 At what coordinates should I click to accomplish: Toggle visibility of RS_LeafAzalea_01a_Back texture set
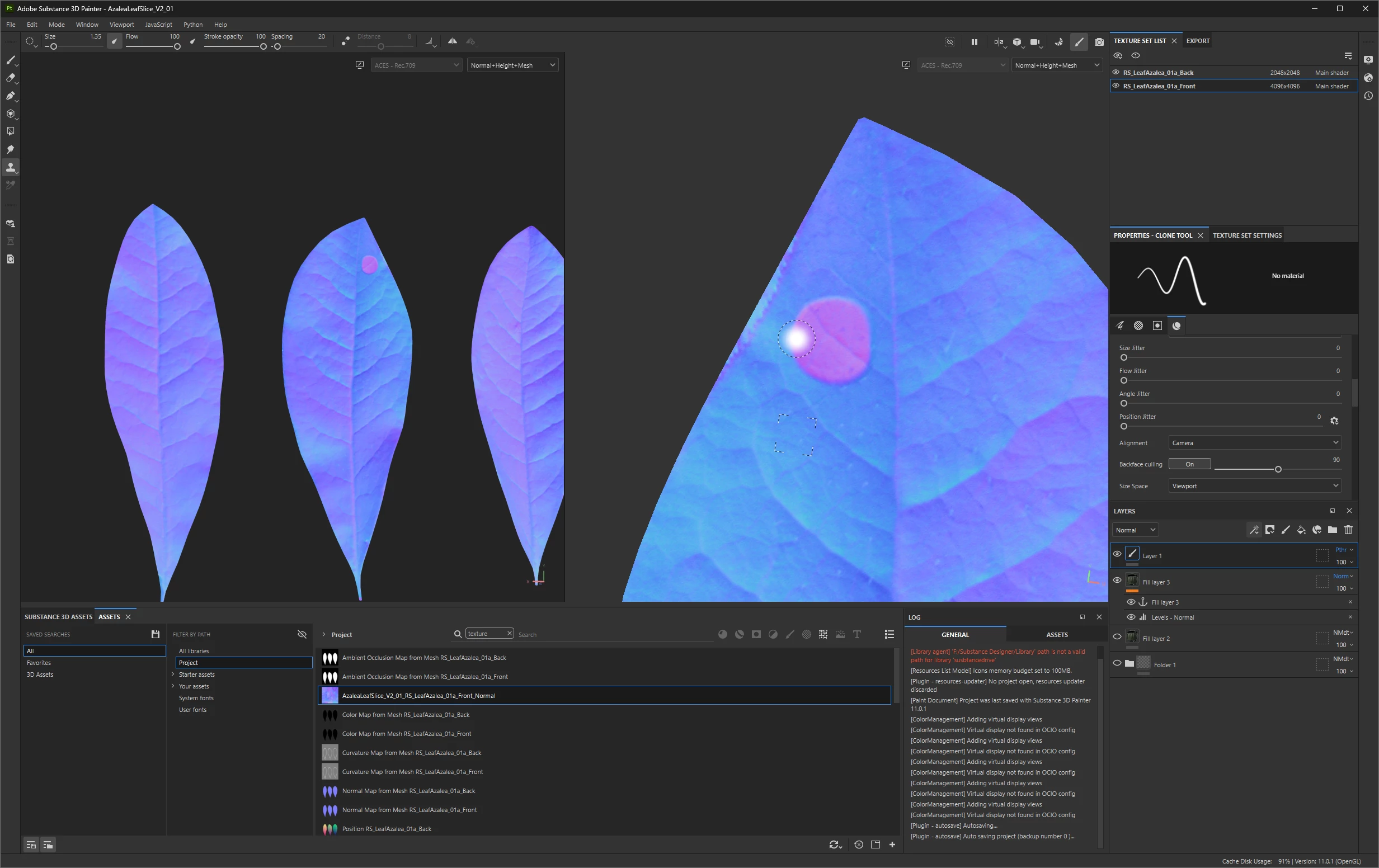pyautogui.click(x=1116, y=73)
